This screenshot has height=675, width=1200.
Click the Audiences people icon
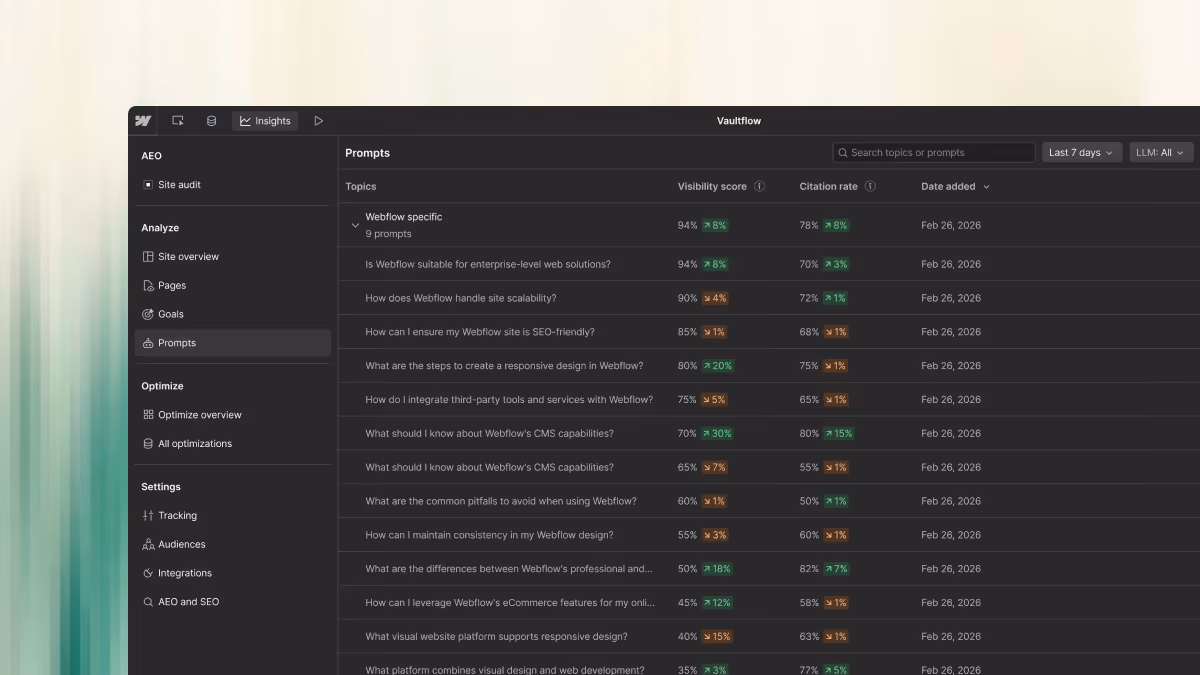coord(148,545)
